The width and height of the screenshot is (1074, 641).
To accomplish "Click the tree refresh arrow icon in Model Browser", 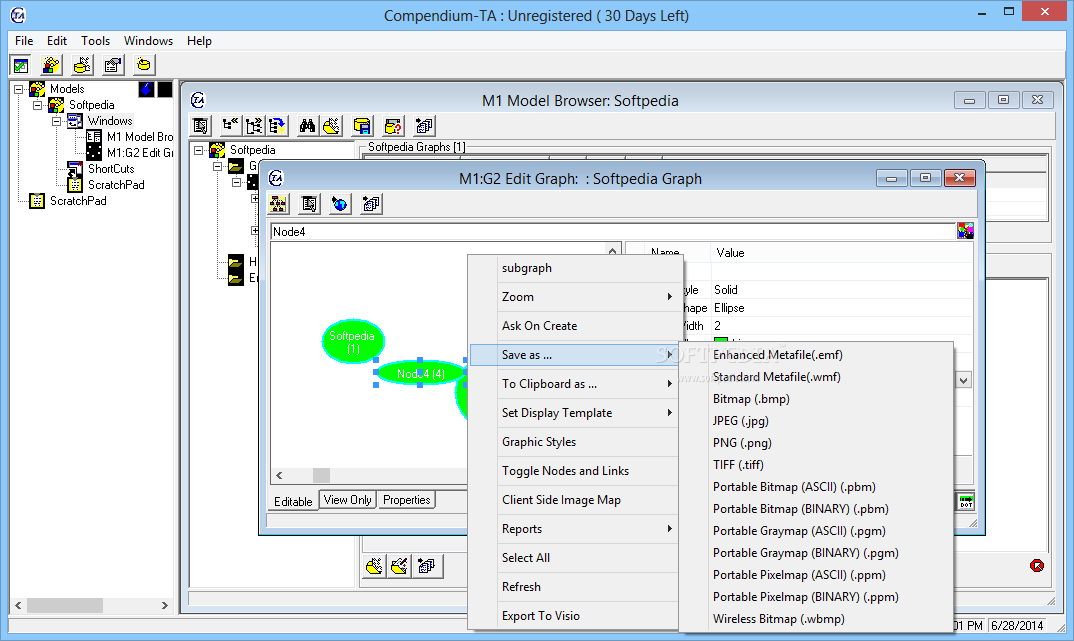I will (277, 126).
